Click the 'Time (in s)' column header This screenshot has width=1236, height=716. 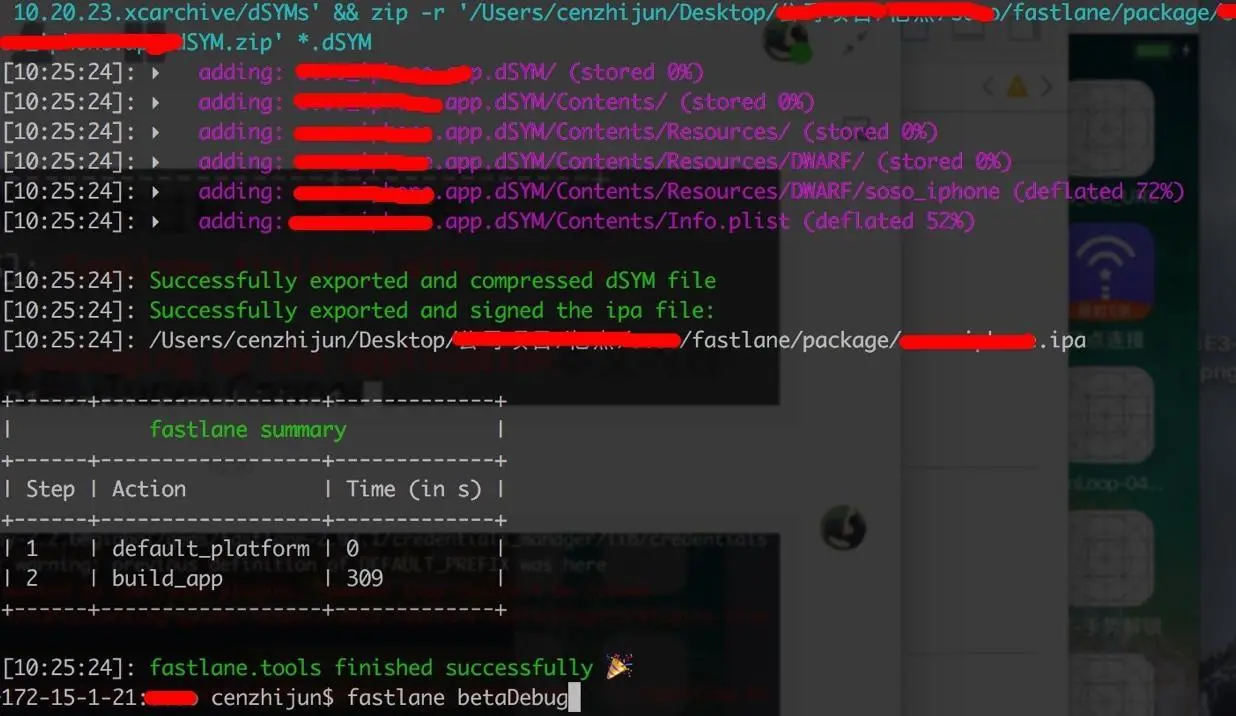coord(414,489)
